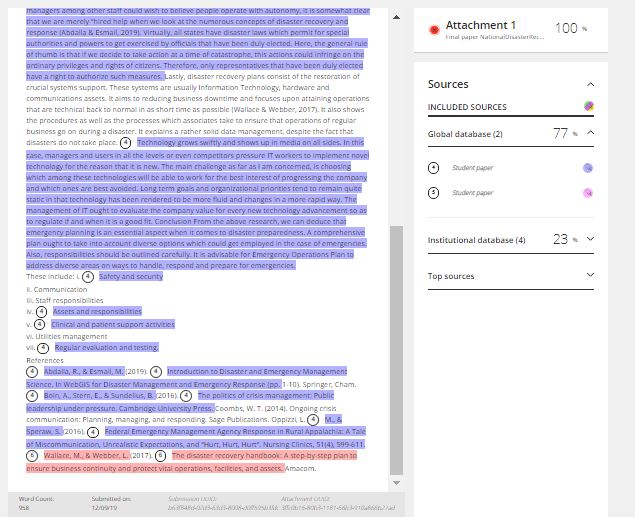This screenshot has width=635, height=517.
Task: Click highlighted 'Boin, A., Stern, E., & Sundelius'
Action: [99, 396]
